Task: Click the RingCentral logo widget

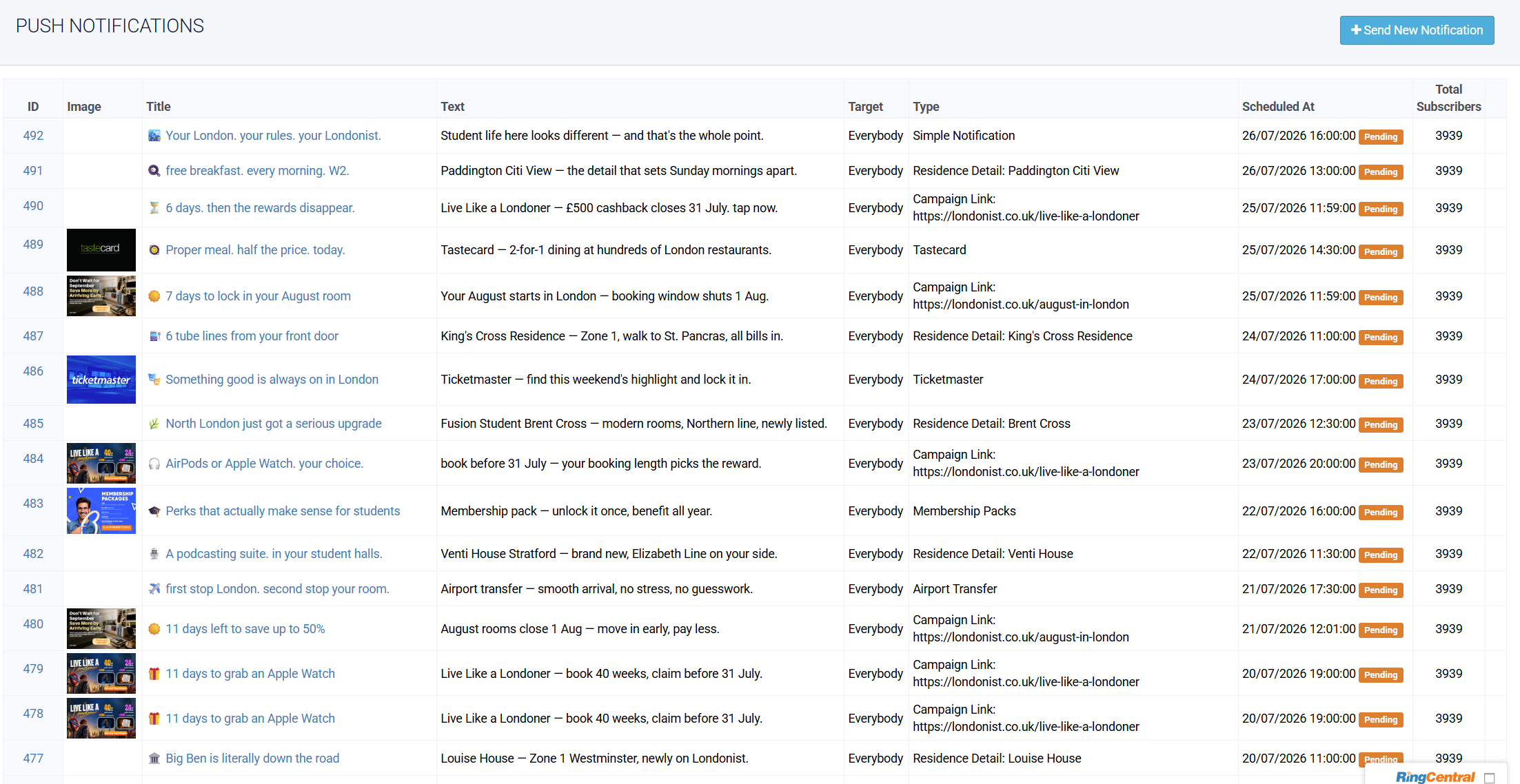Action: 1435,777
